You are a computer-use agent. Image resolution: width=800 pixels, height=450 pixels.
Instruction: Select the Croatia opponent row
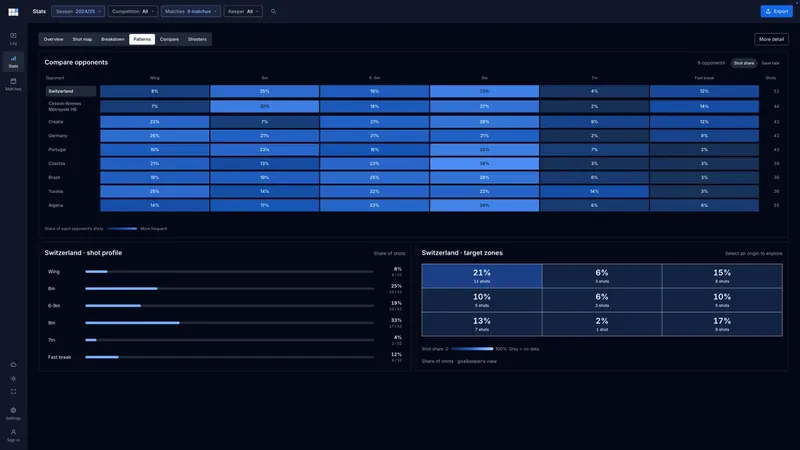71,122
